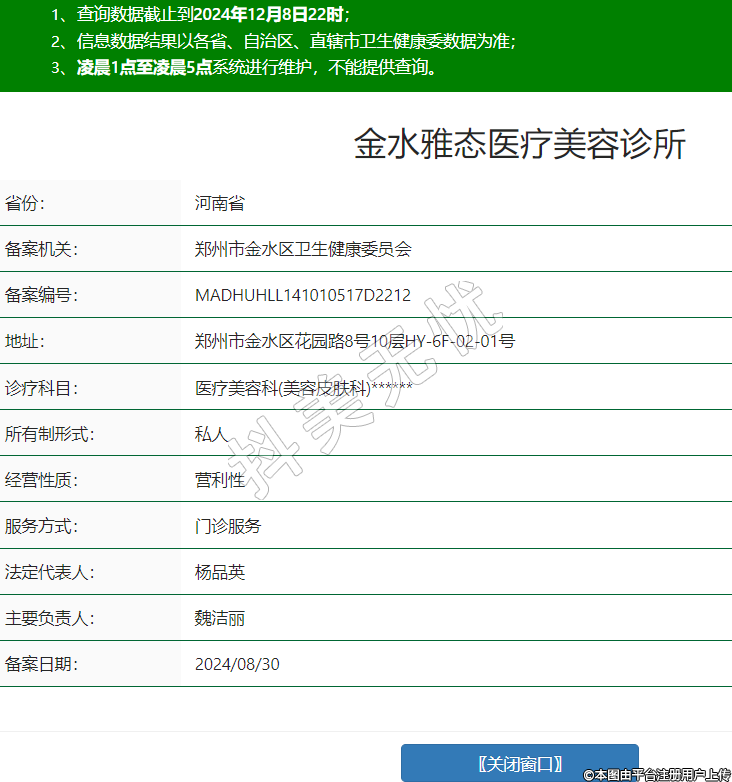
Task: Click the notice about data cutoff 2024年12月8日22时
Action: click(200, 14)
